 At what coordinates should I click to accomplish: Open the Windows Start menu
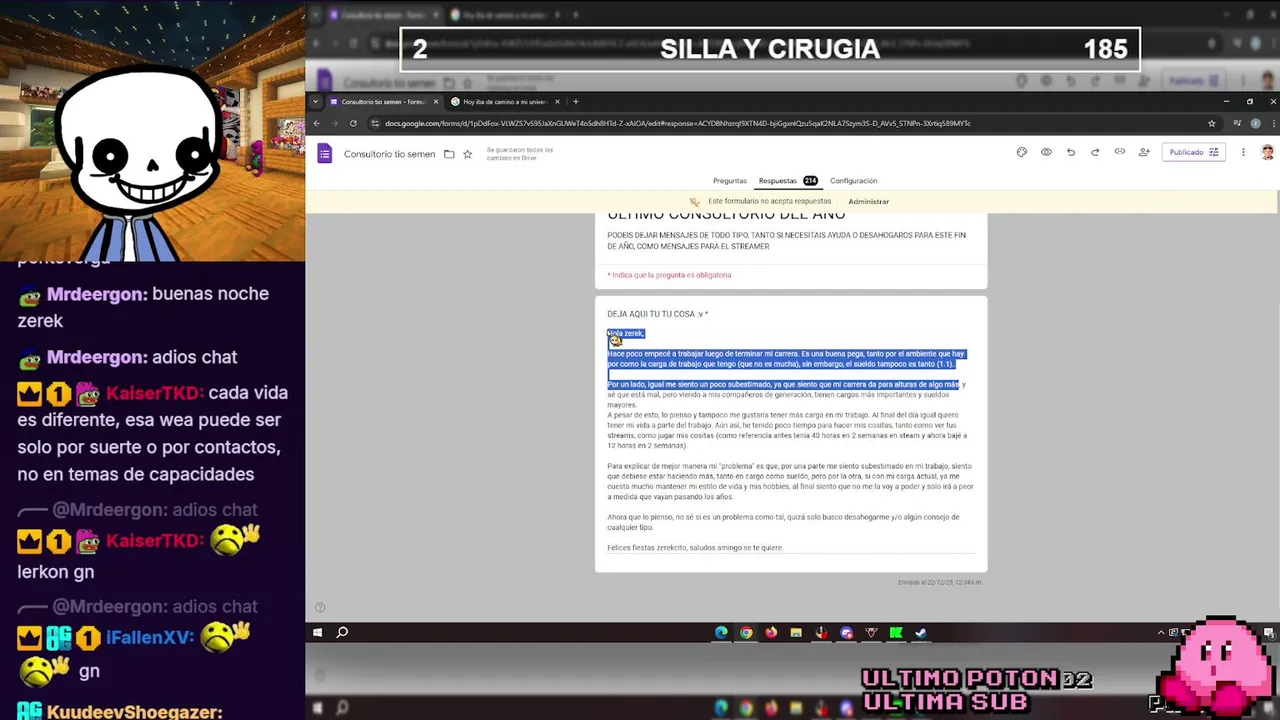pyautogui.click(x=317, y=632)
